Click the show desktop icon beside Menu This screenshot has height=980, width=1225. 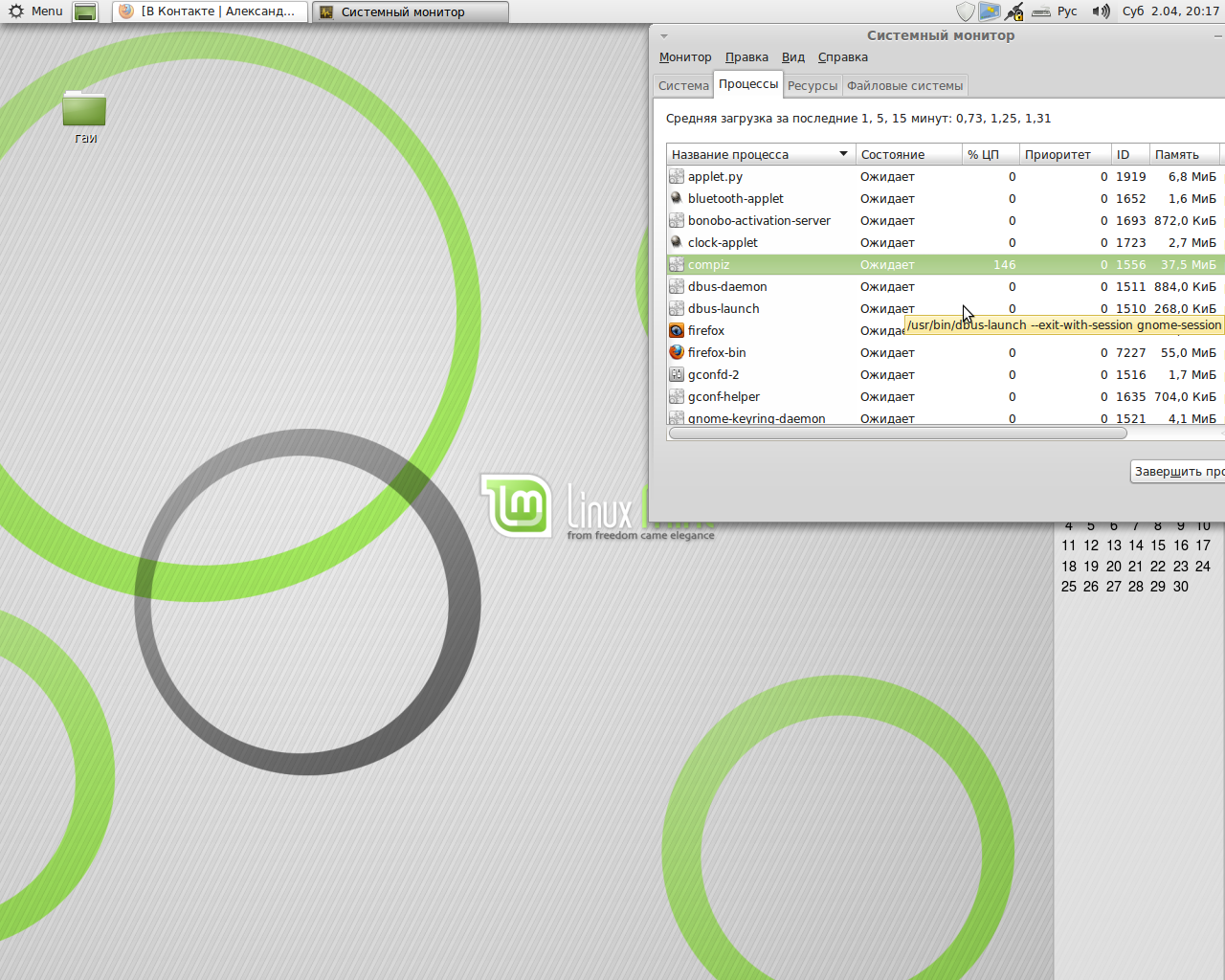(85, 11)
